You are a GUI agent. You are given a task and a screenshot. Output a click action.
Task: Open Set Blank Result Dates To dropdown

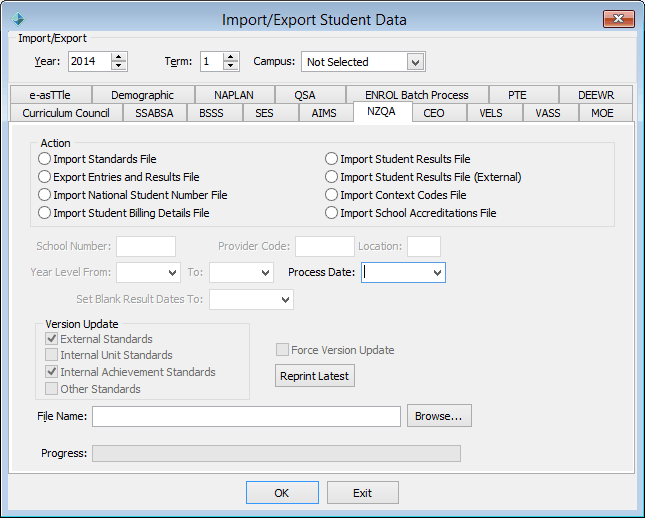click(x=251, y=300)
